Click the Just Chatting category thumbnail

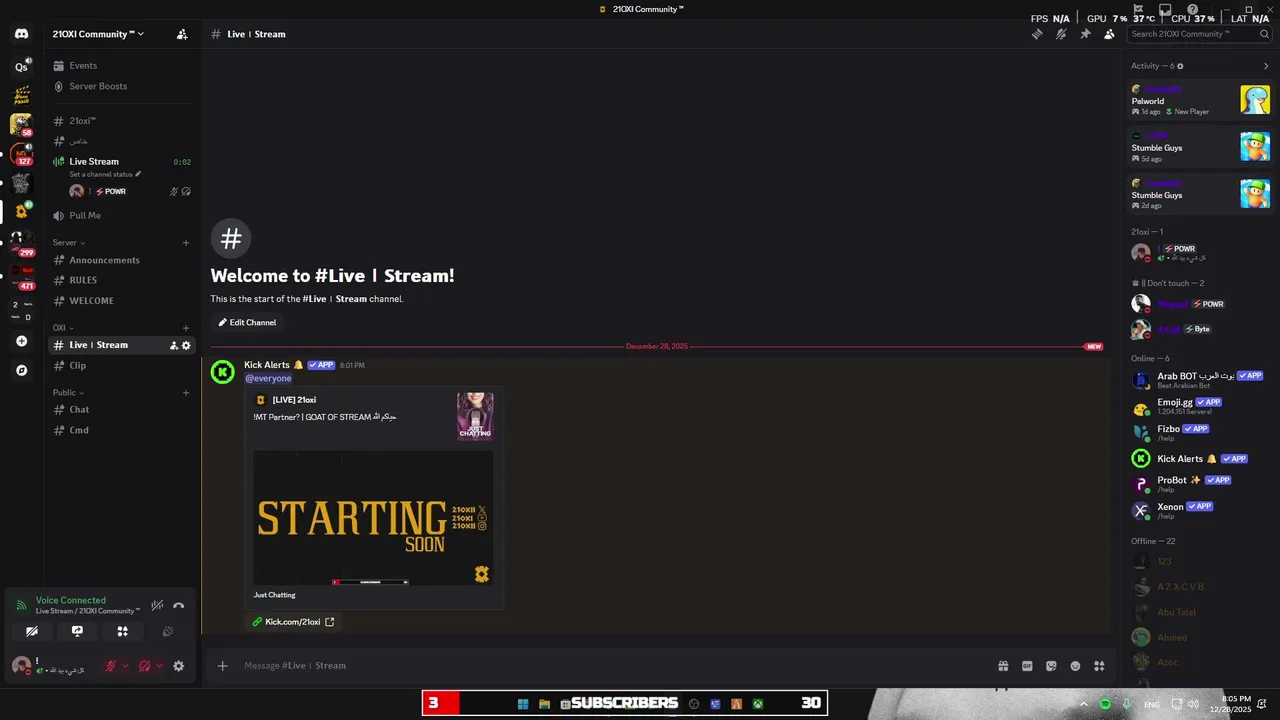475,416
